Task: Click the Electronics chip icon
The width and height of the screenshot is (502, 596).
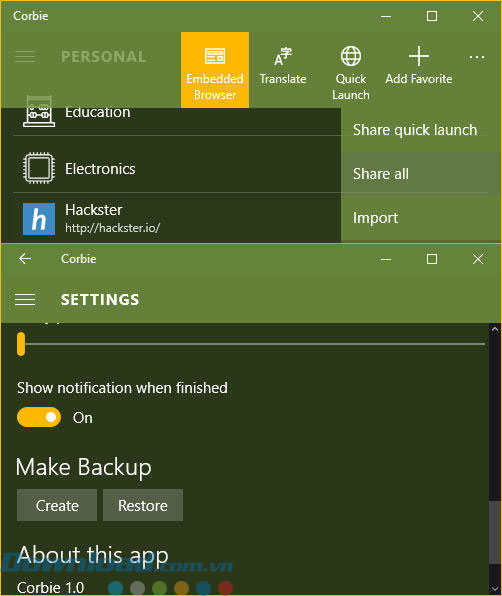Action: tap(39, 168)
